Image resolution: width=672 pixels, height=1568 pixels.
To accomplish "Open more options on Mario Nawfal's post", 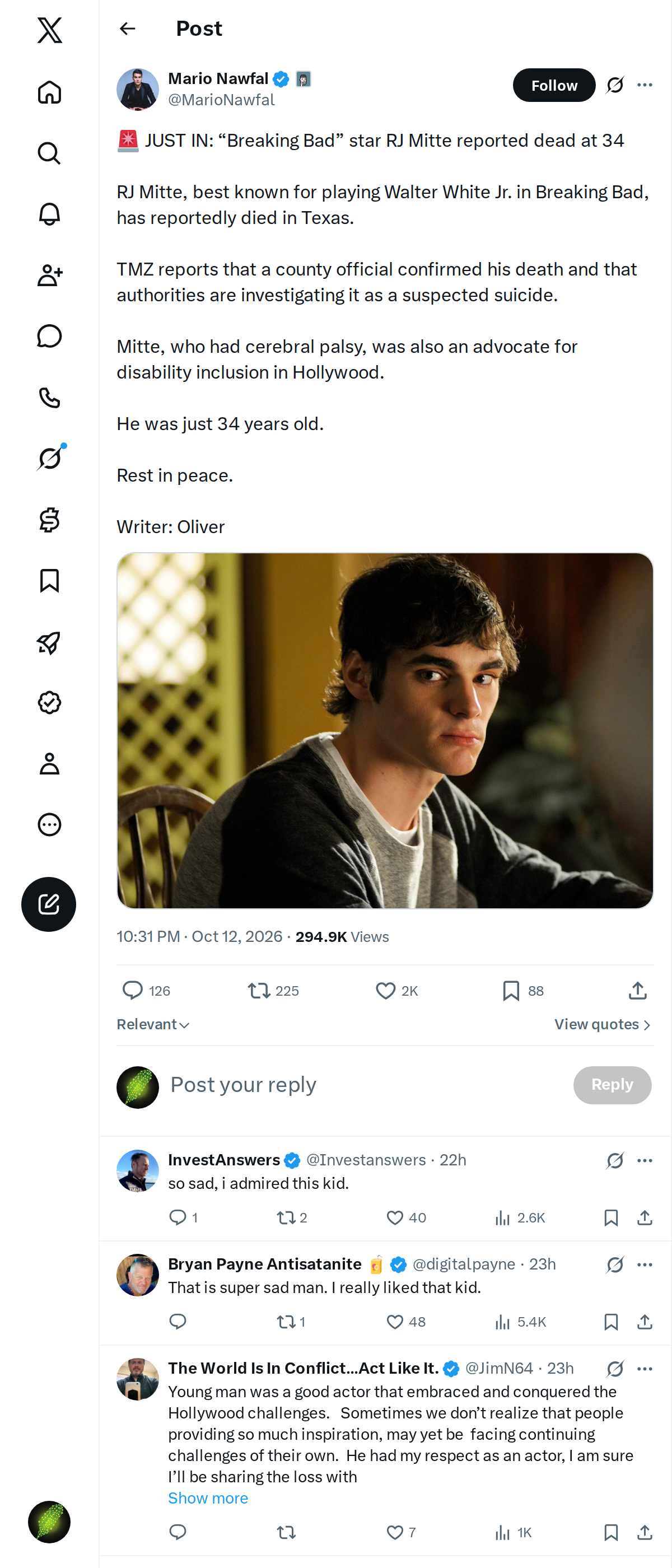I will (x=645, y=85).
